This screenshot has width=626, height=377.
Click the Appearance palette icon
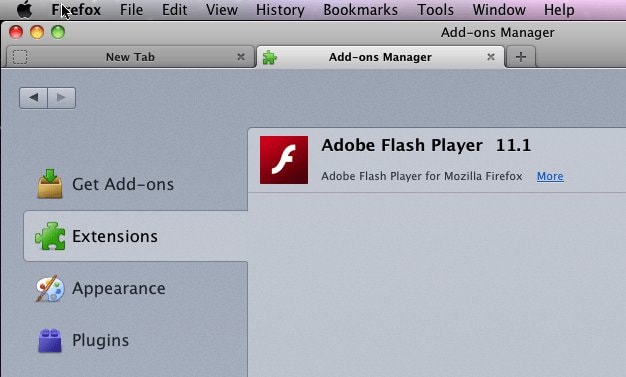tap(50, 288)
